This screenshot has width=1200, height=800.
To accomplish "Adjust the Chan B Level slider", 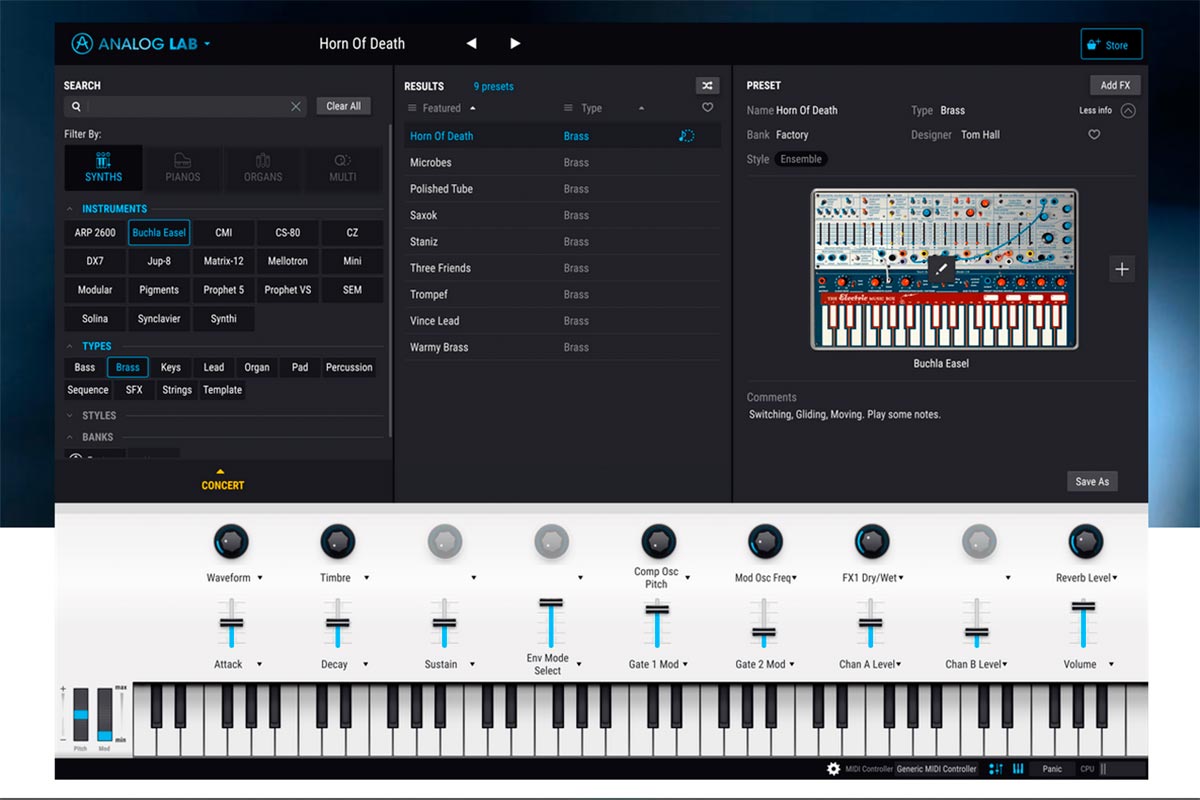I will (x=977, y=632).
